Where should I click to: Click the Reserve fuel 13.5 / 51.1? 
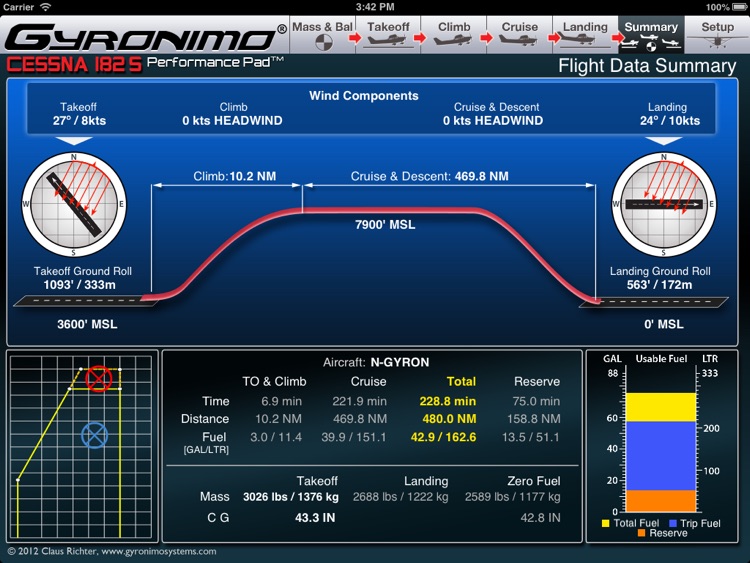[x=530, y=437]
